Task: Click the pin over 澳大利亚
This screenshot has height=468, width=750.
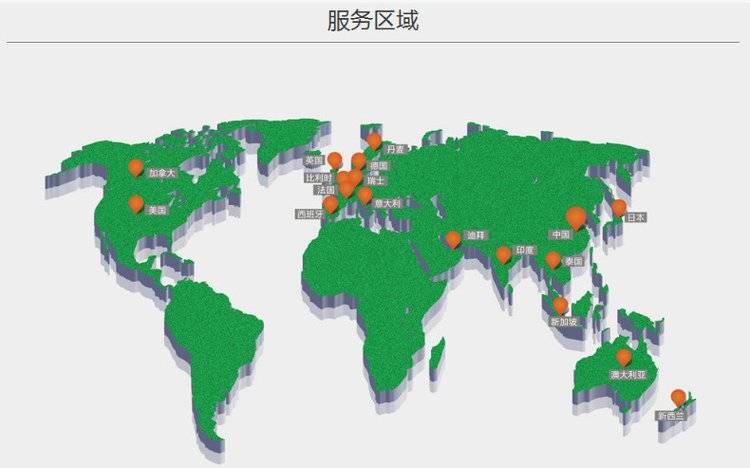Action: (624, 356)
